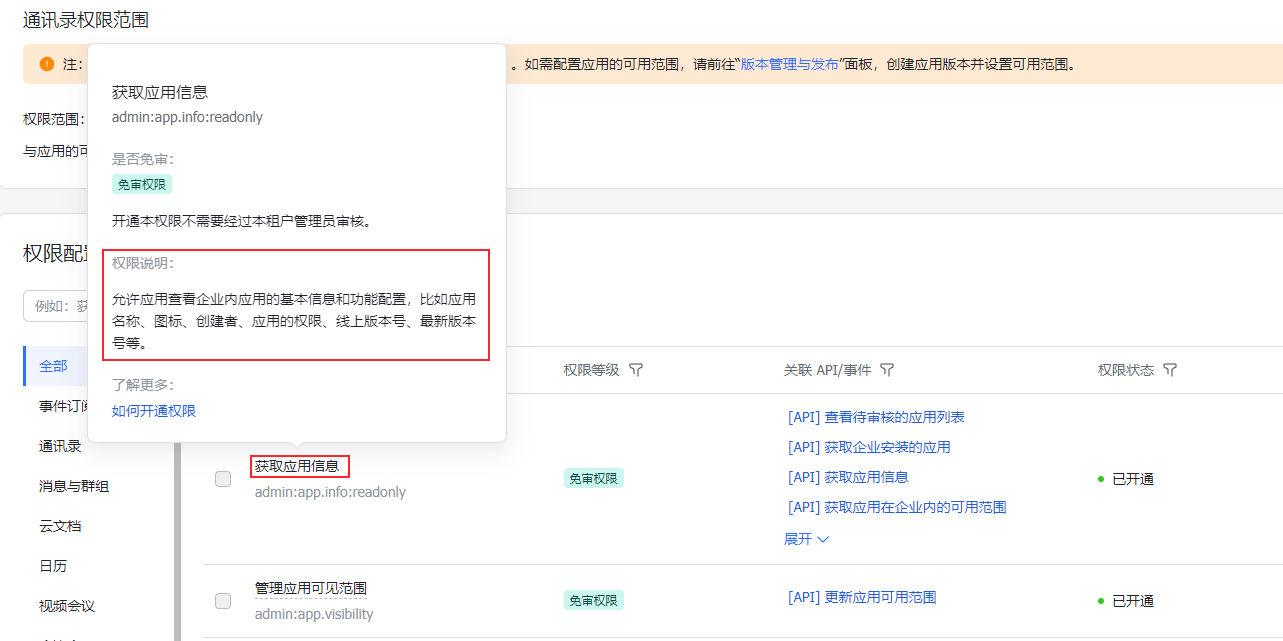Screen dimensions: 1283x641
Task: Click admin:app.visibility scope text
Action: 314,614
